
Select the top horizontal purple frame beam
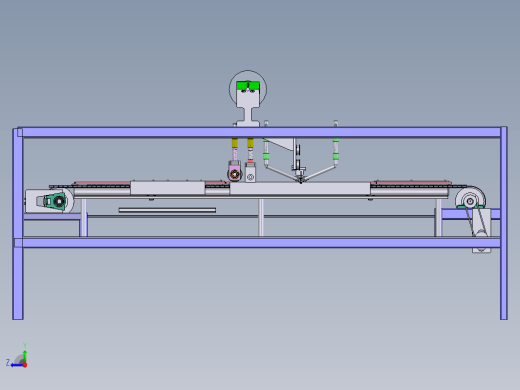click(x=259, y=132)
